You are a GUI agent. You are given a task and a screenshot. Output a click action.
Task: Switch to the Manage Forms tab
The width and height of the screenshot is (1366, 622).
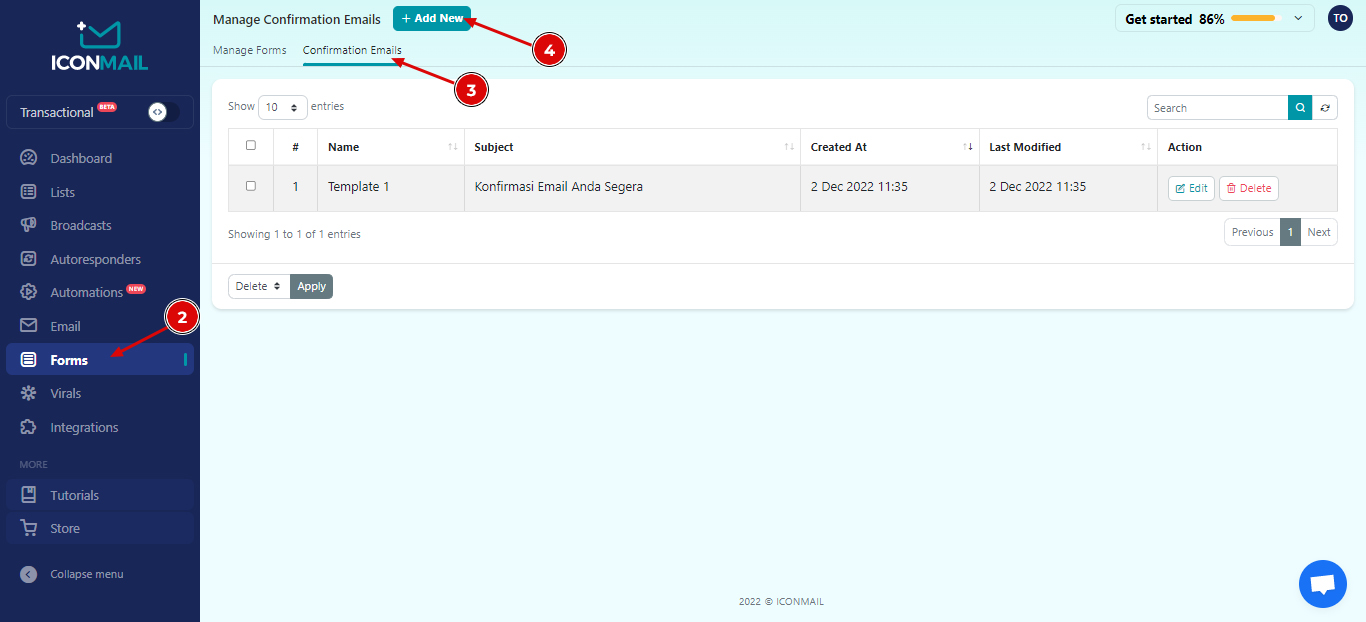[x=249, y=50]
